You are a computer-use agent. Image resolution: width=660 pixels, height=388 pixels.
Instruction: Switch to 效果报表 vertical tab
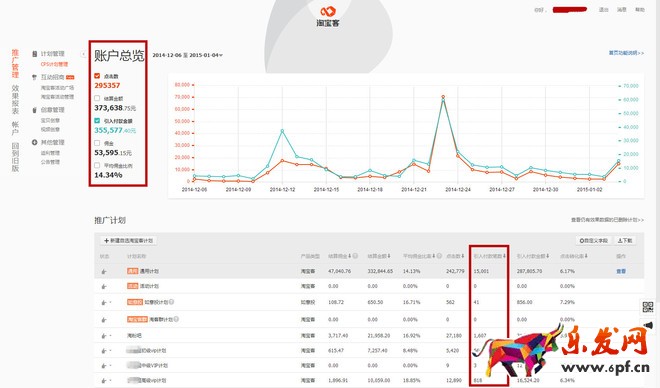15,99
